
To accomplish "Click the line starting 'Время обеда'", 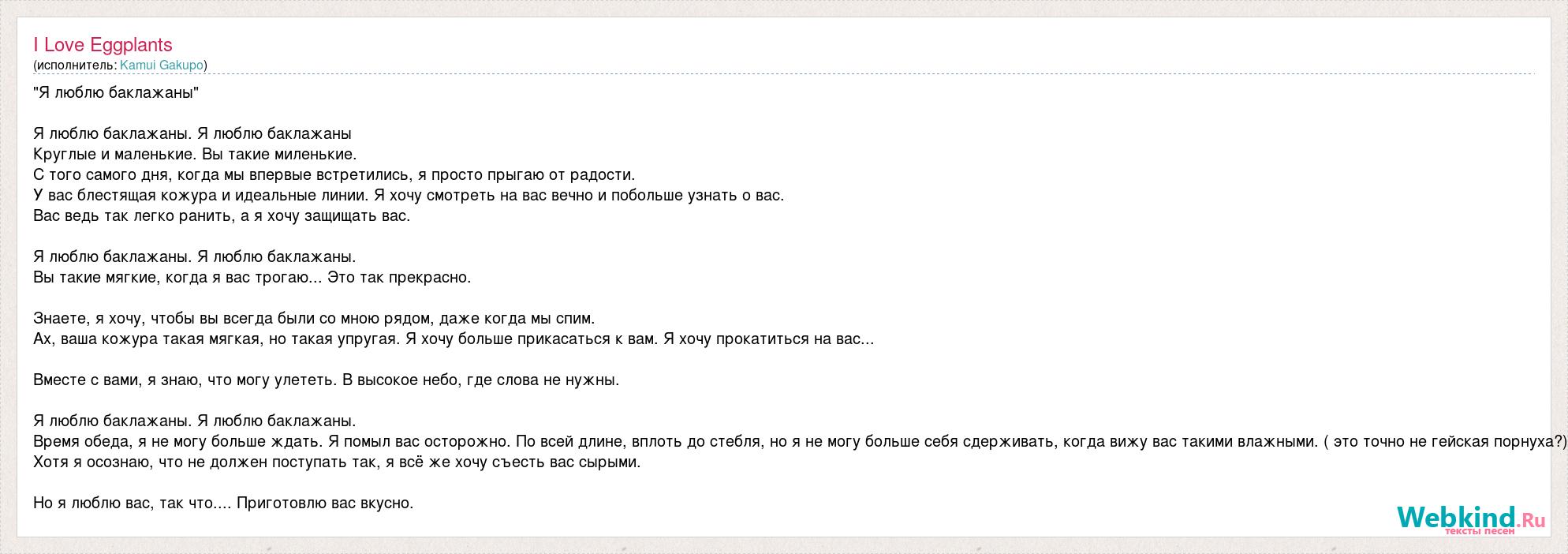I will point(800,442).
